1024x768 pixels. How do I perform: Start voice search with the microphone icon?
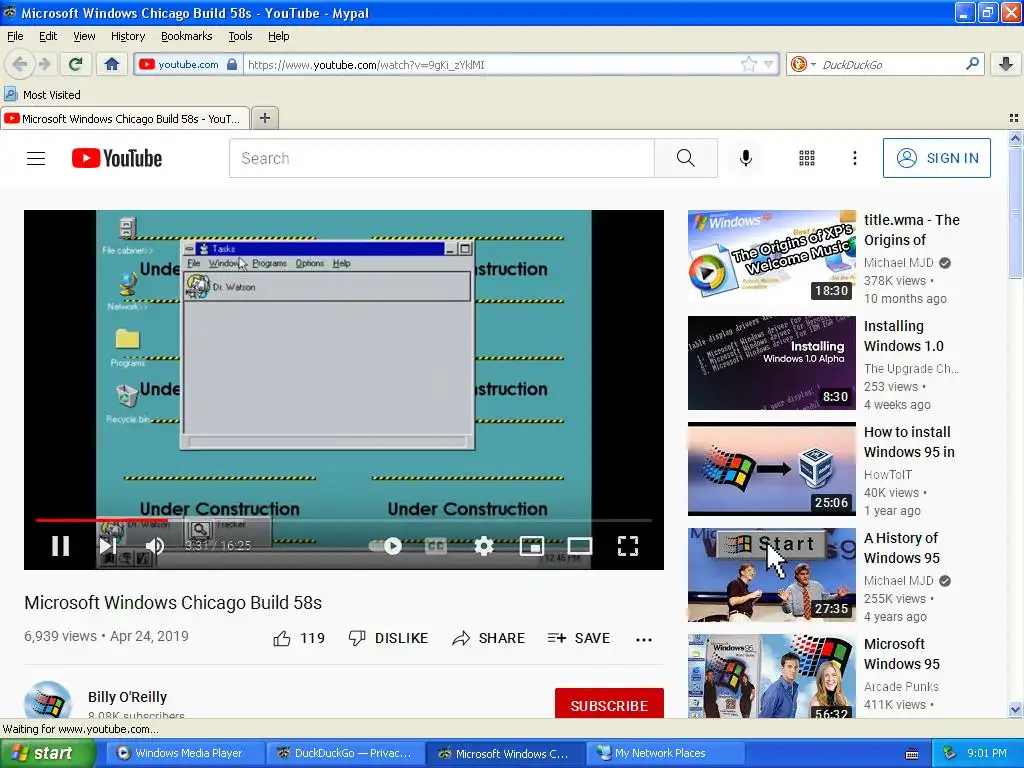point(746,158)
